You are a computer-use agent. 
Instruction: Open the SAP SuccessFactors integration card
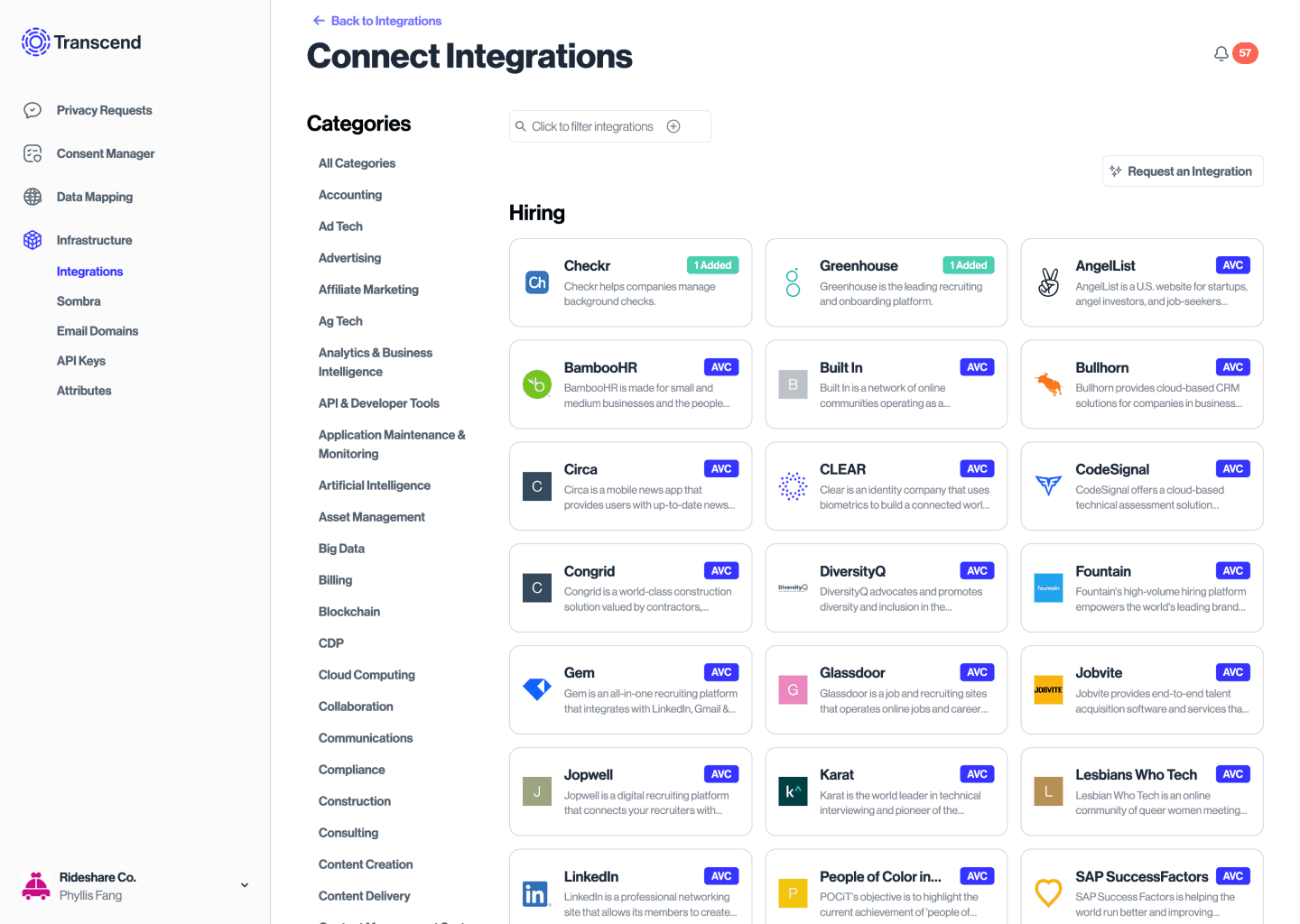[x=1141, y=889]
